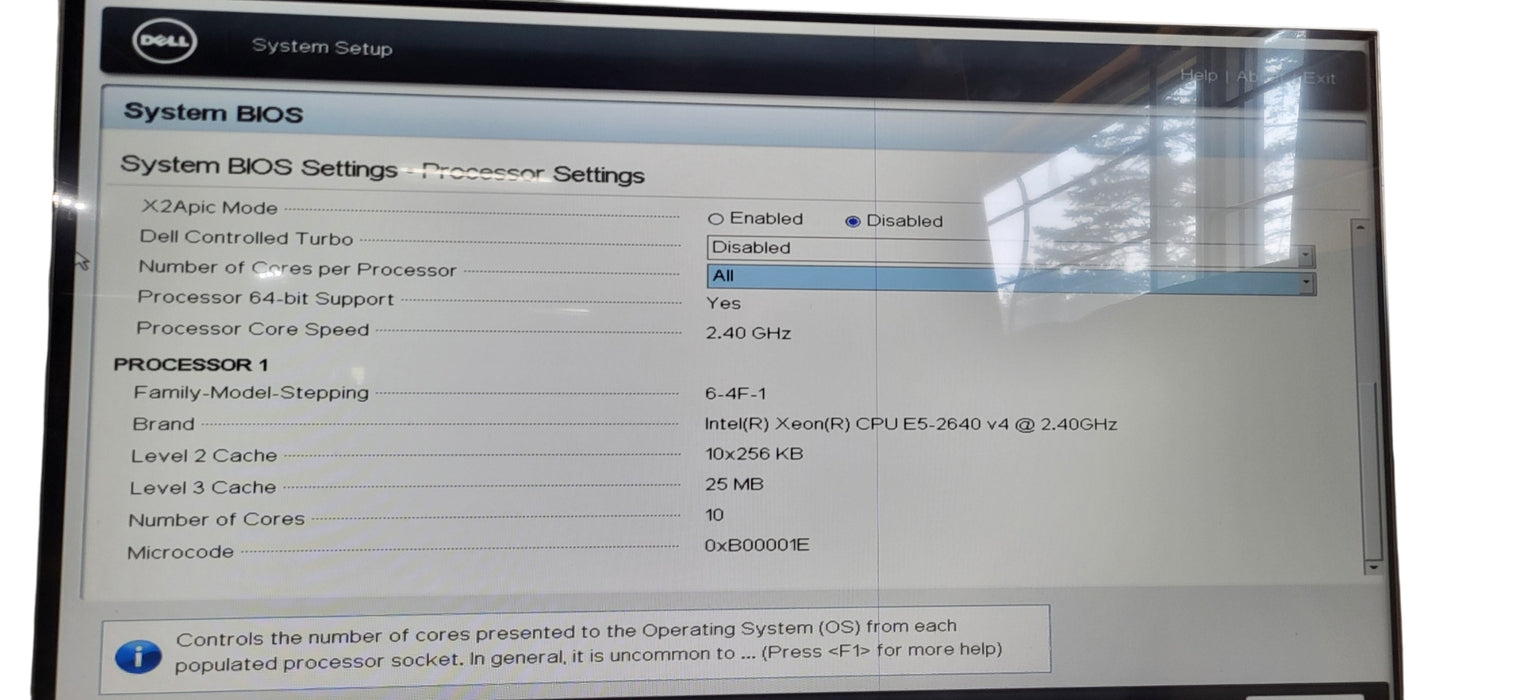The height and width of the screenshot is (700, 1515).
Task: Click the Processor Core Speed label
Action: click(x=252, y=329)
